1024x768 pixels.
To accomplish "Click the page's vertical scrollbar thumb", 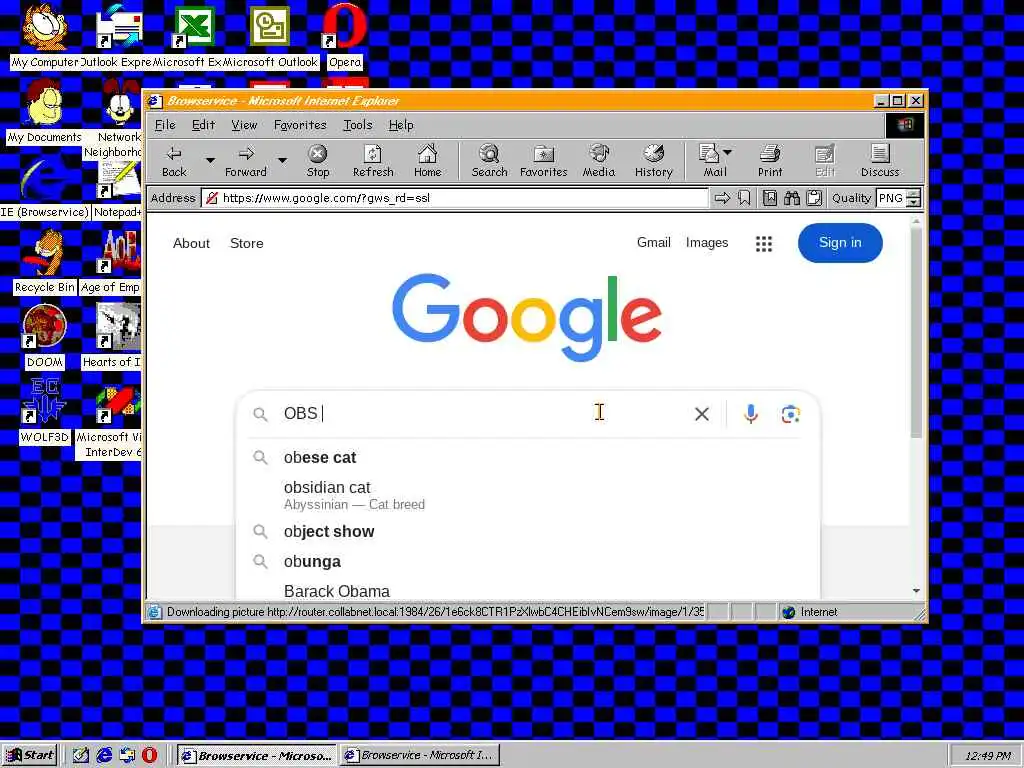I will pyautogui.click(x=916, y=333).
